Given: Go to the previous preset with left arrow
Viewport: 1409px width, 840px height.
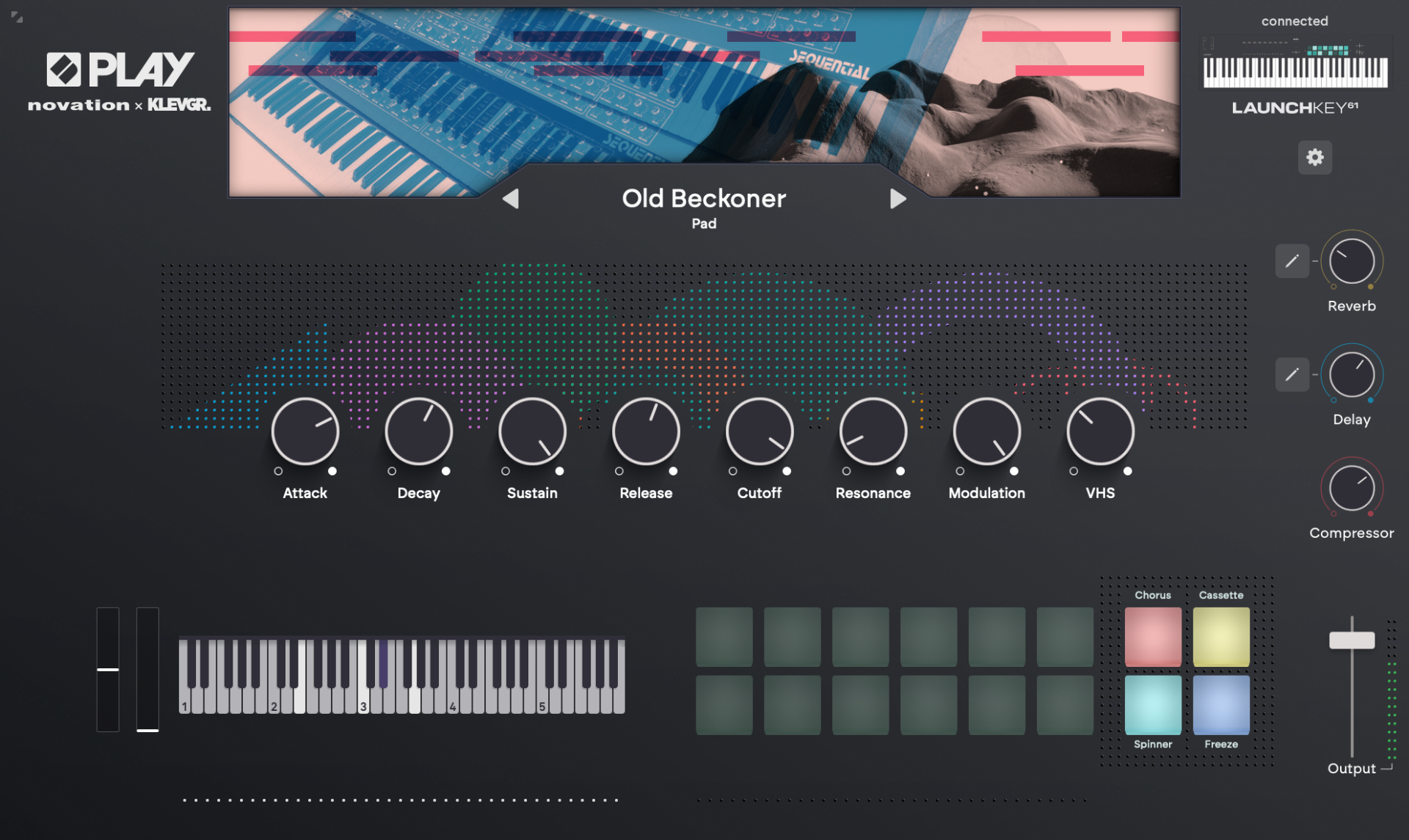Looking at the screenshot, I should 511,198.
